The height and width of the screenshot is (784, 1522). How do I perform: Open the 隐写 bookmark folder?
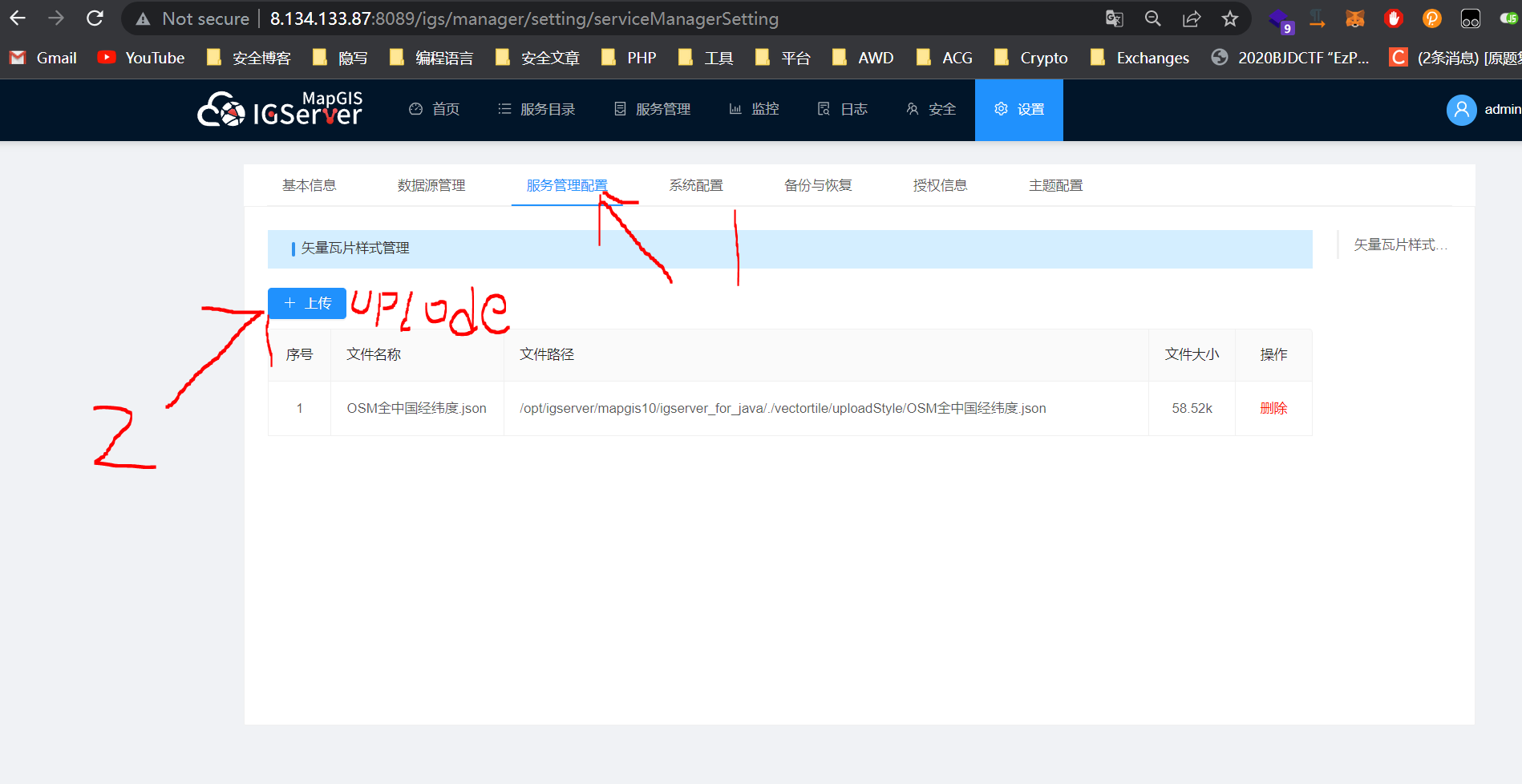click(340, 58)
